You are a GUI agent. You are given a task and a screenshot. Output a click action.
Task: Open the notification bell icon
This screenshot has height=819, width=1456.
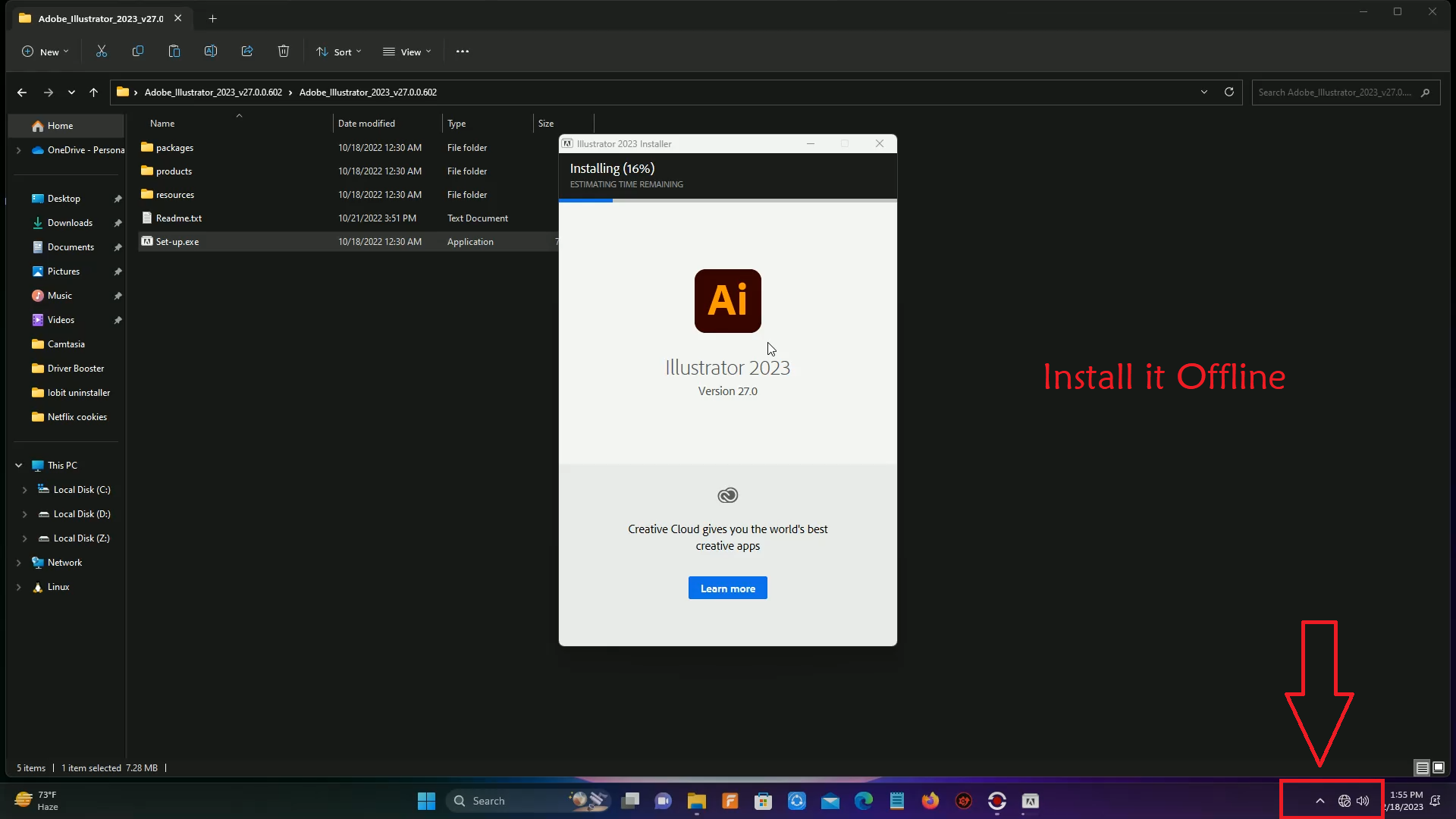click(1436, 801)
